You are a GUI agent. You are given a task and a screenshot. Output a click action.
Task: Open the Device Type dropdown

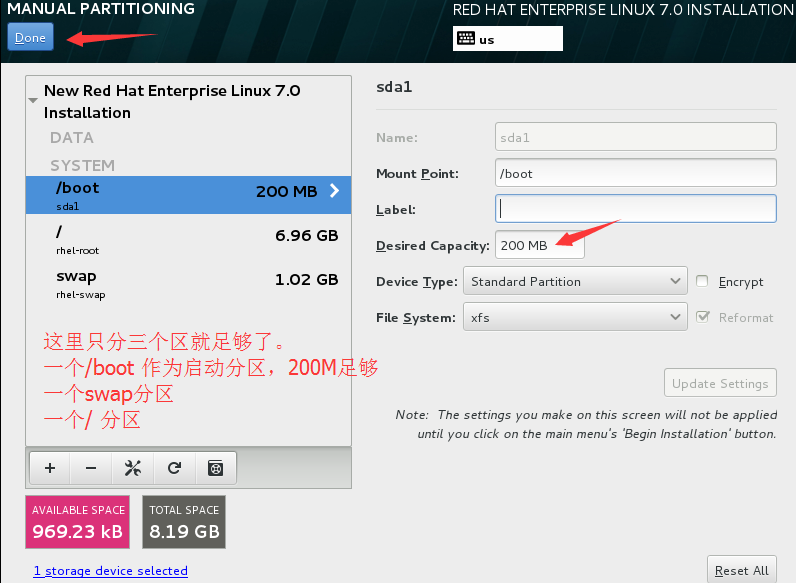tap(575, 281)
